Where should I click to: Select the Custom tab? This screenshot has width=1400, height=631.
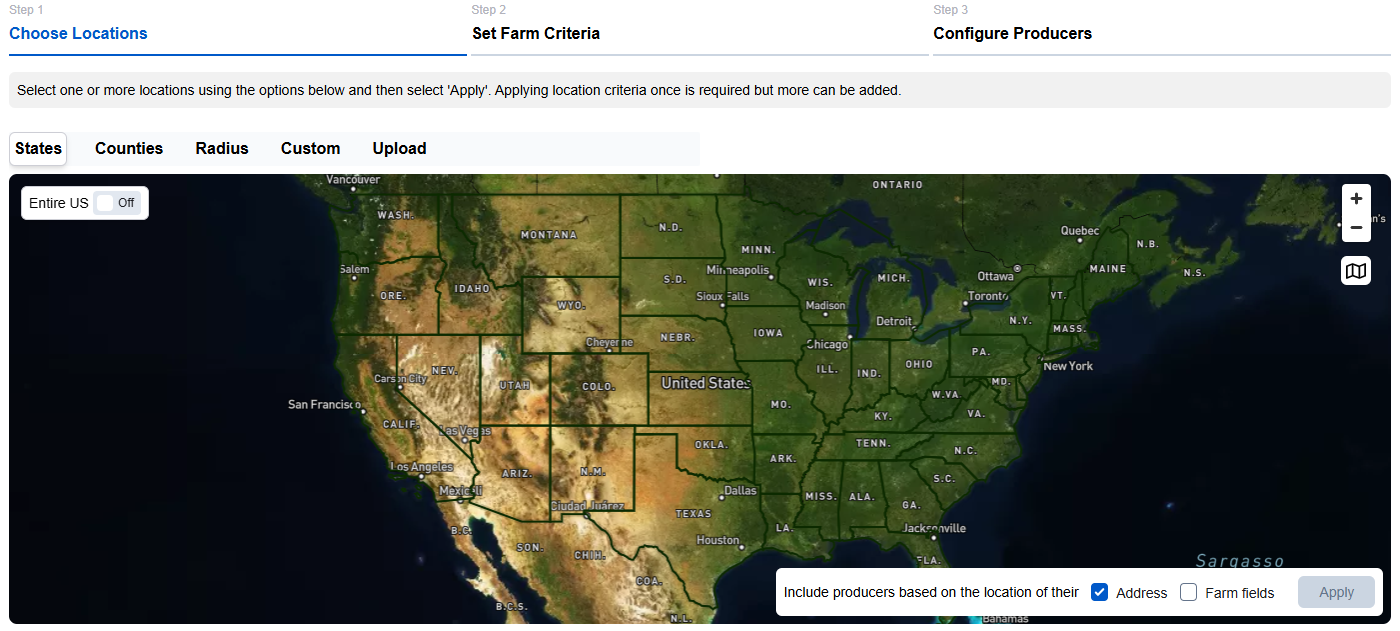coord(310,148)
